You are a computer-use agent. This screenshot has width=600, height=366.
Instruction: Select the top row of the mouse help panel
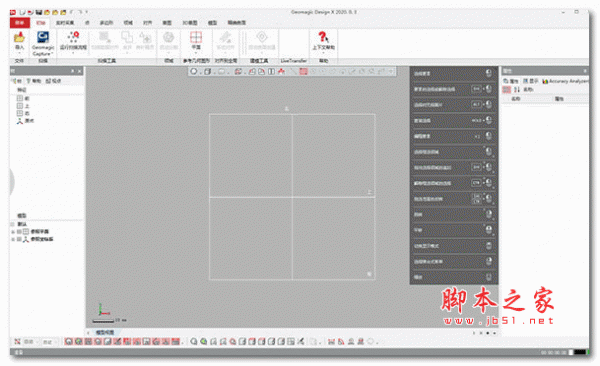pos(453,73)
